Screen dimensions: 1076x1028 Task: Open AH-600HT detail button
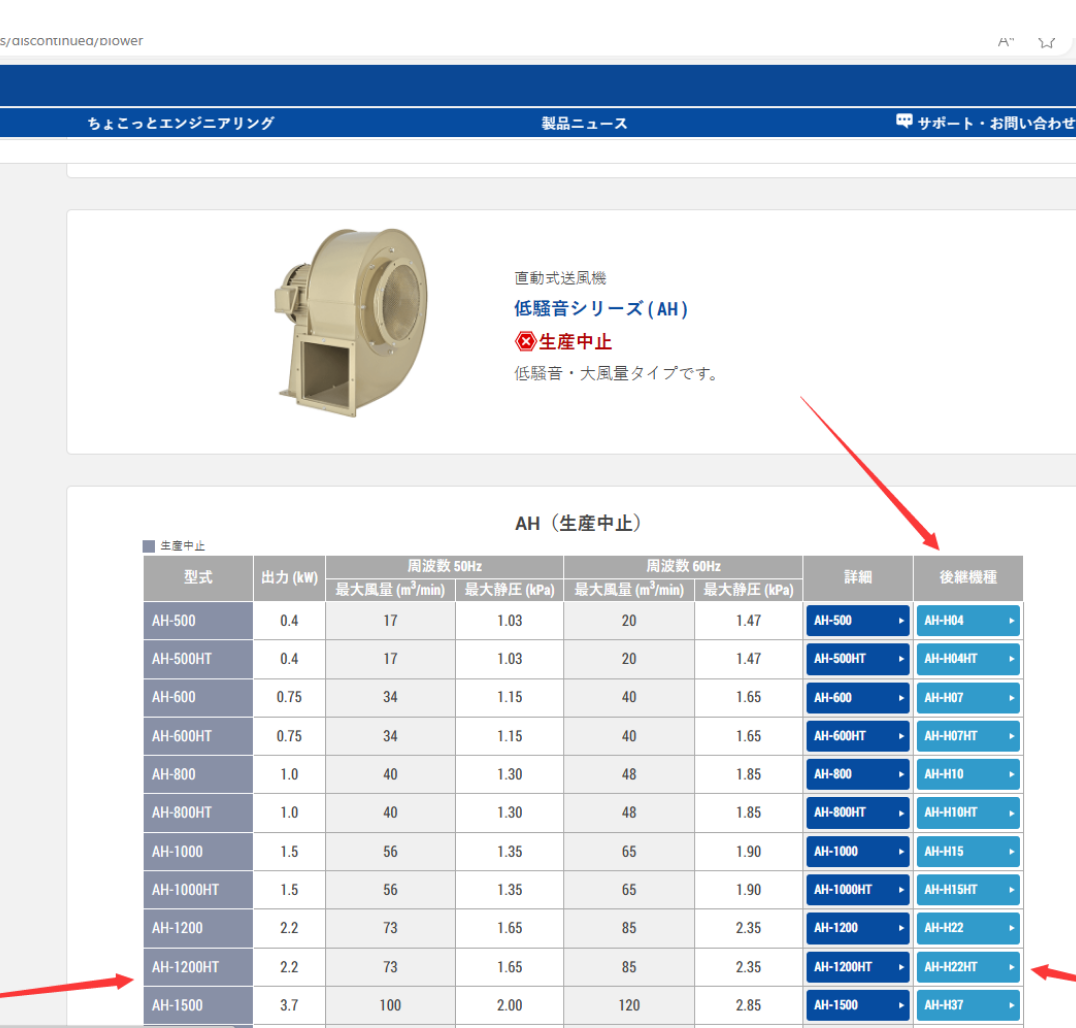(857, 736)
